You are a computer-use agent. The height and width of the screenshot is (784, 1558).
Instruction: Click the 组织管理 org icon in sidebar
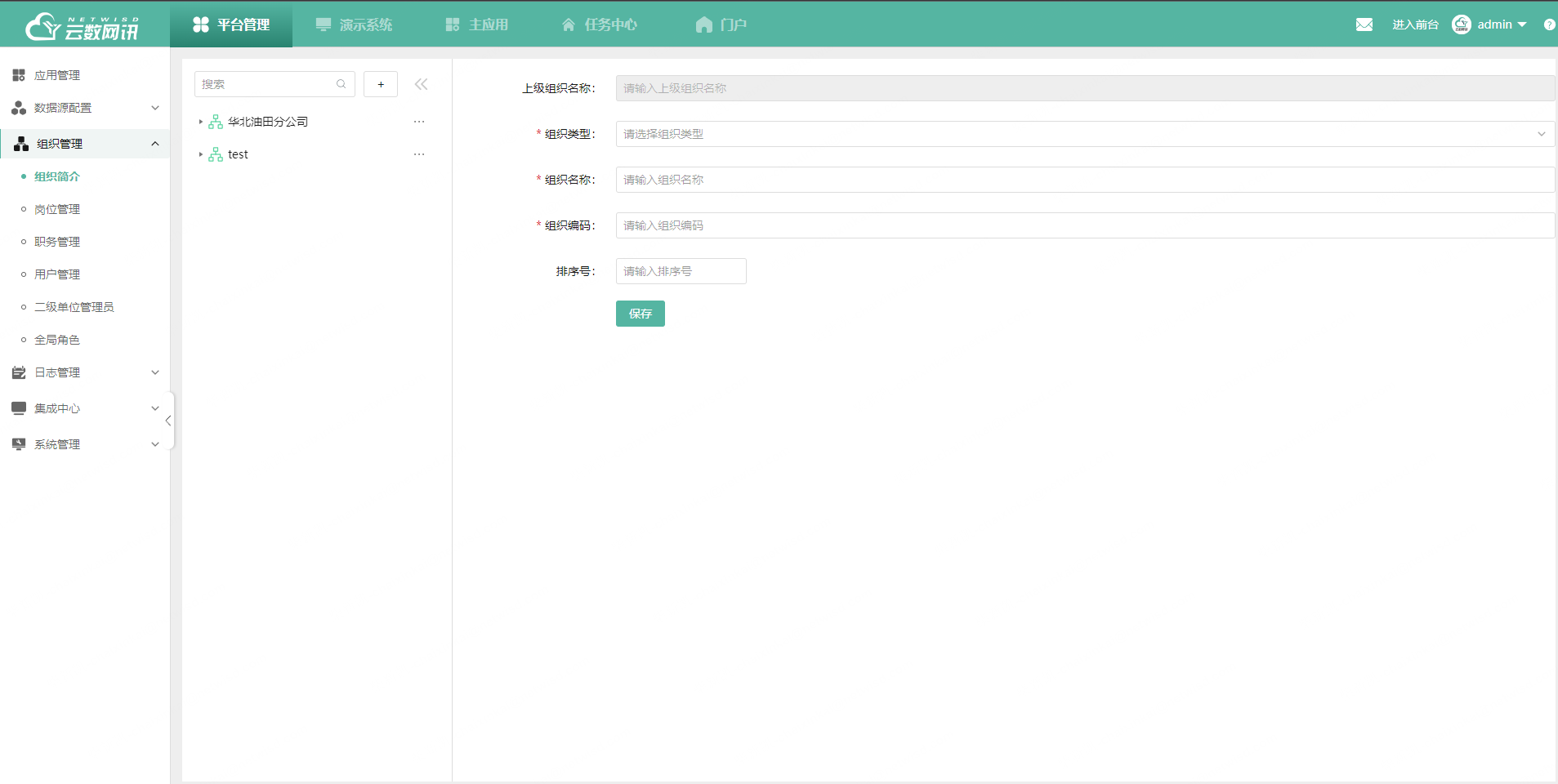click(20, 143)
